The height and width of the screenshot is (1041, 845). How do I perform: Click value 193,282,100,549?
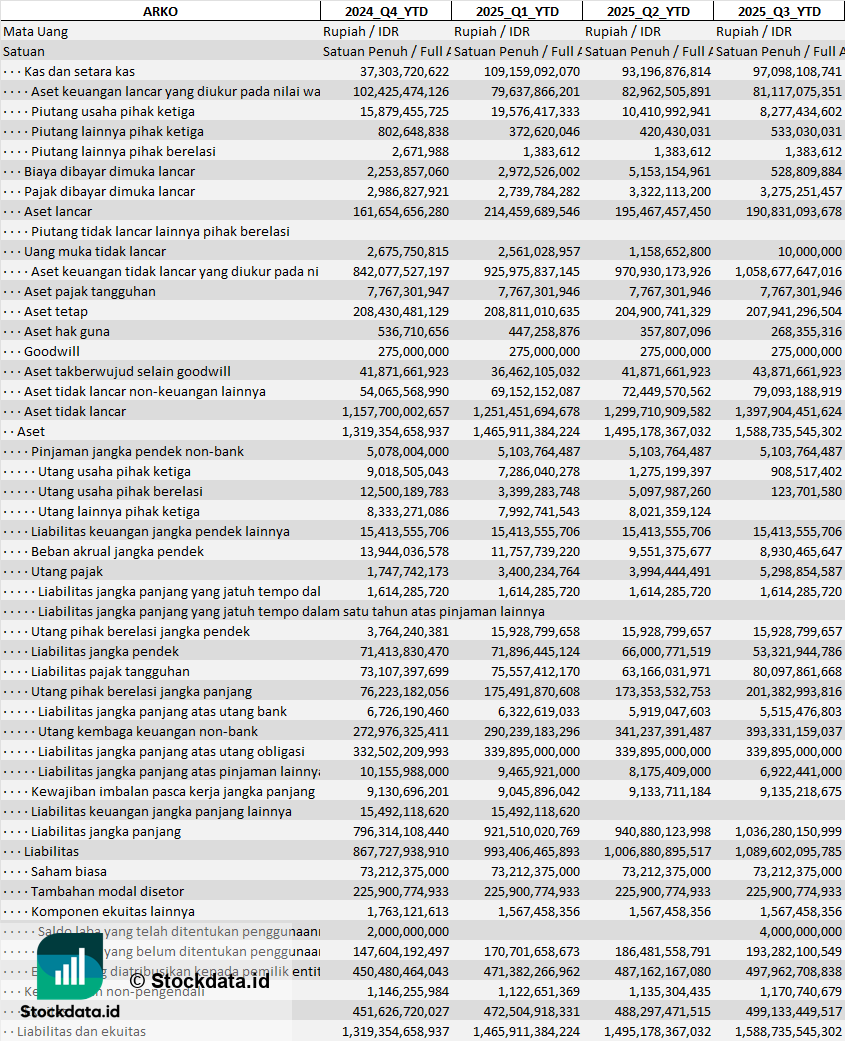793,951
